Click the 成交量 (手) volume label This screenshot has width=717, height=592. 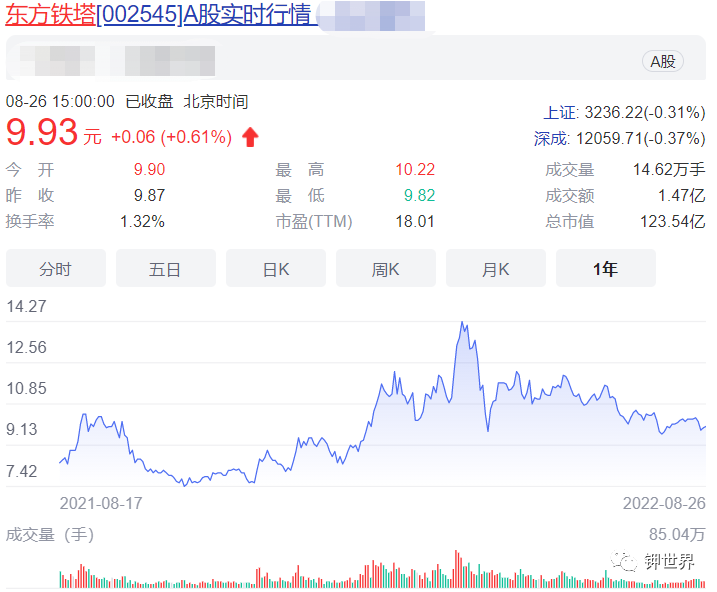pos(50,534)
